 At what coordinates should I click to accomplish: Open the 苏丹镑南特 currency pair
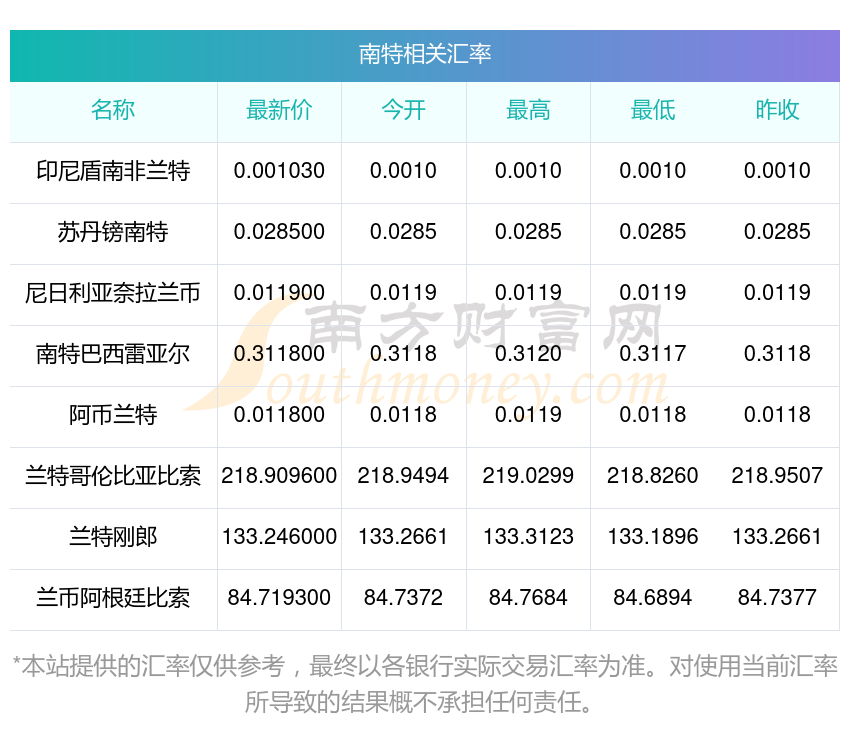pos(113,232)
